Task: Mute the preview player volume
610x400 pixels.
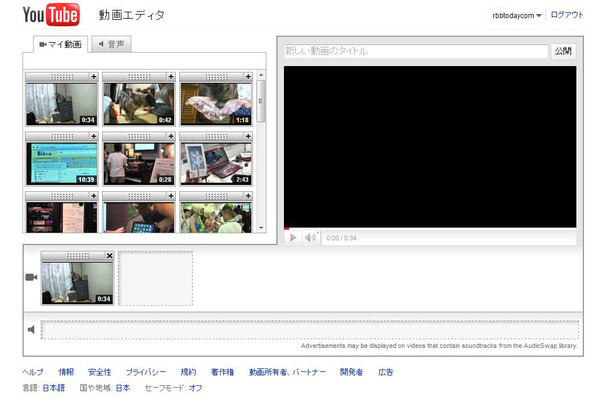Action: pos(310,237)
